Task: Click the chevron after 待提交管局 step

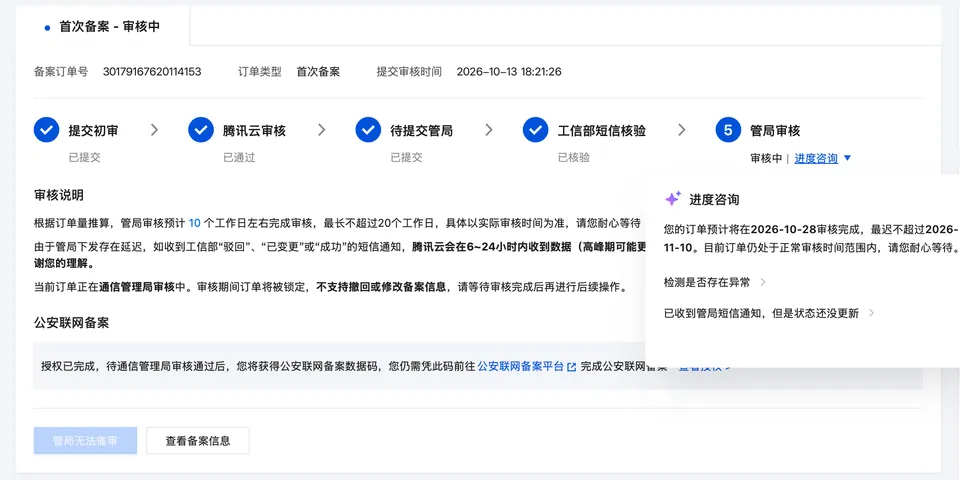Action: click(x=489, y=130)
